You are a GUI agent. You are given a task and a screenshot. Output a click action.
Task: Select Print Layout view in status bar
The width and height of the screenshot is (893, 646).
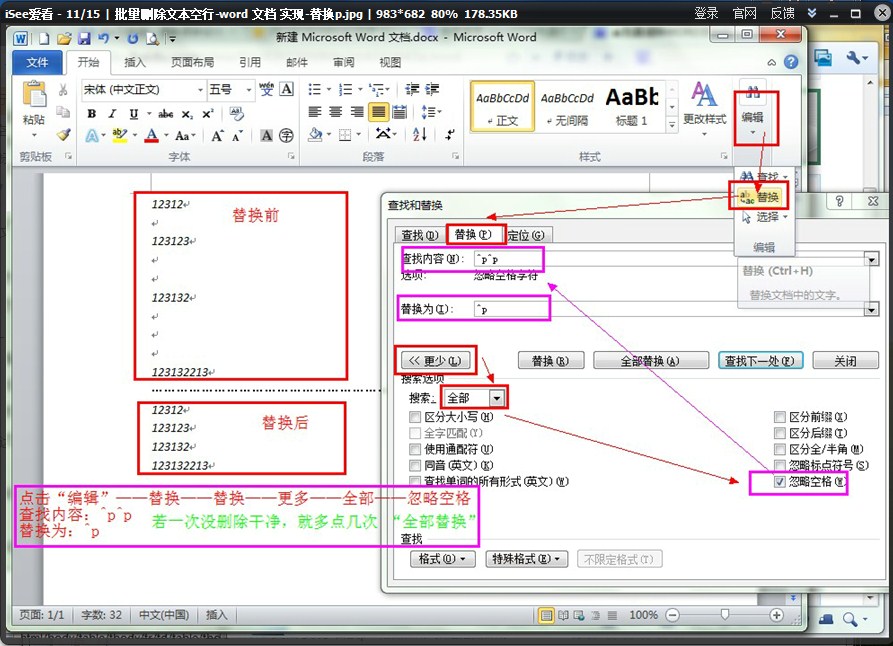[x=546, y=615]
